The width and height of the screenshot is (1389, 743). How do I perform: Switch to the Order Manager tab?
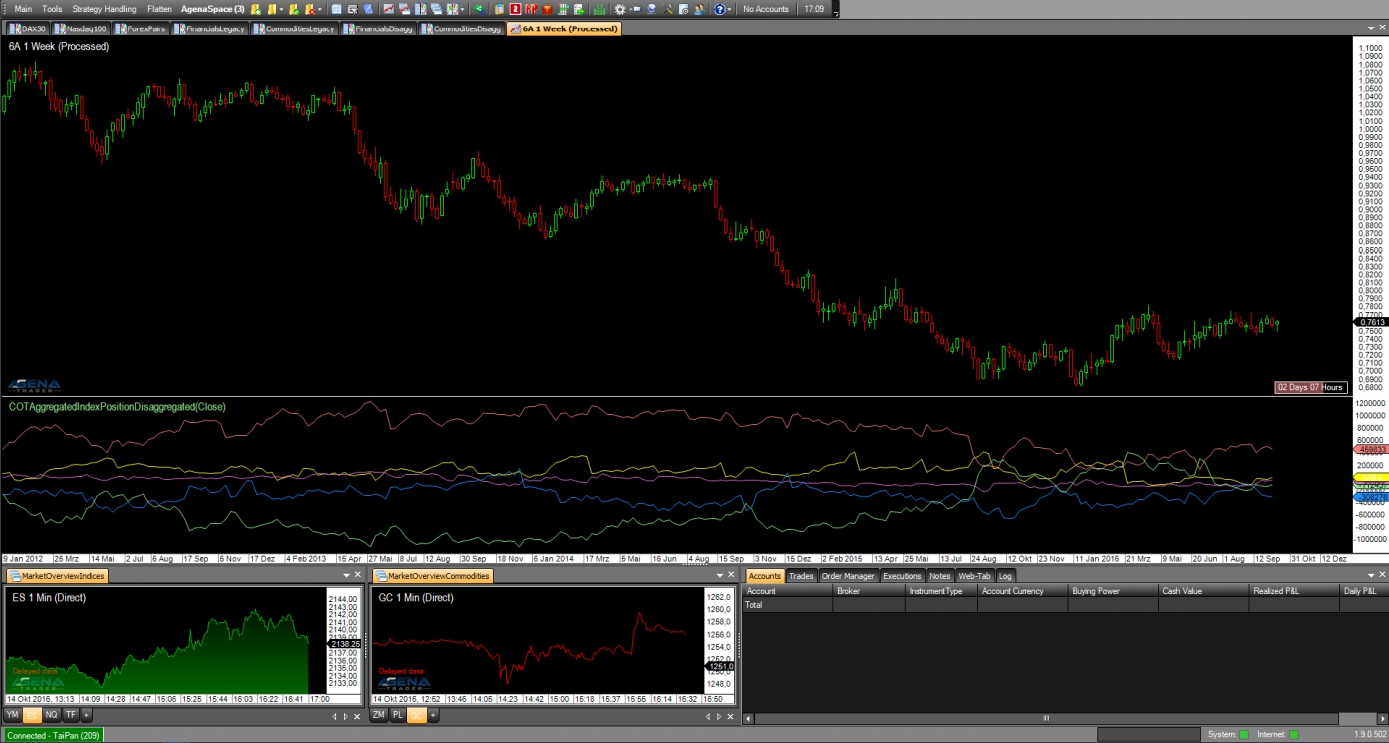848,576
